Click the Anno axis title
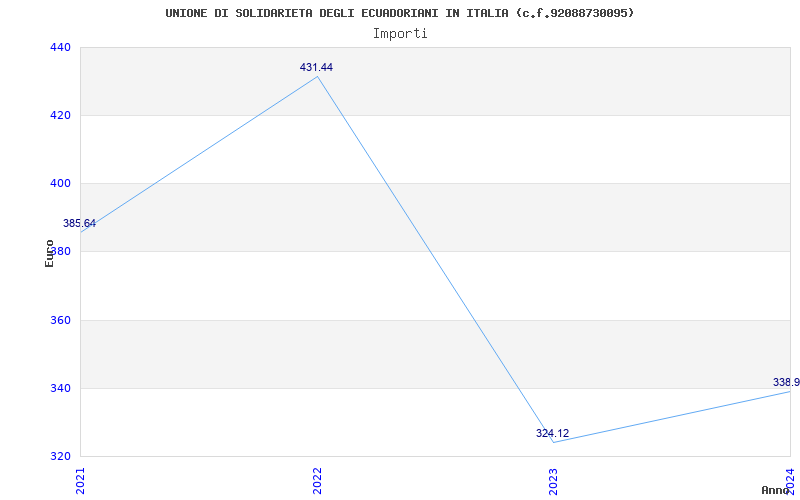The image size is (800, 500). (775, 491)
